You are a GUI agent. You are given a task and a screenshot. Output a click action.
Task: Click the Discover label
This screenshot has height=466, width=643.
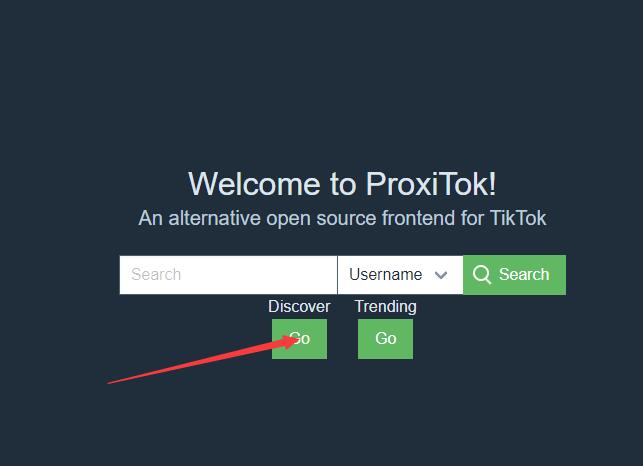click(299, 306)
